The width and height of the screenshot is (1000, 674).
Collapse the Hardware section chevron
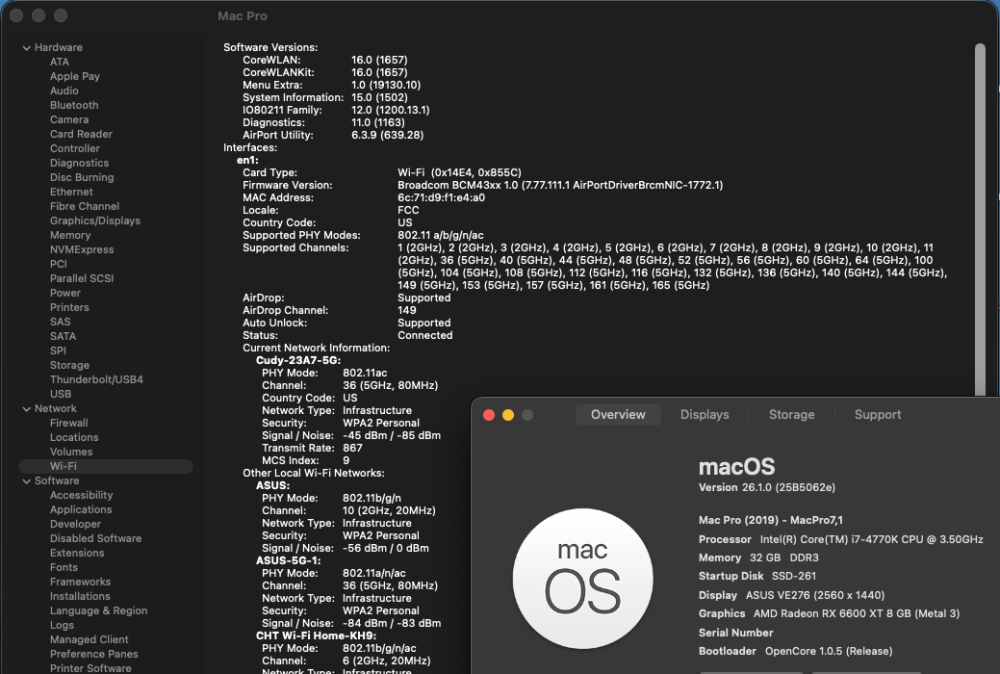[x=26, y=48]
